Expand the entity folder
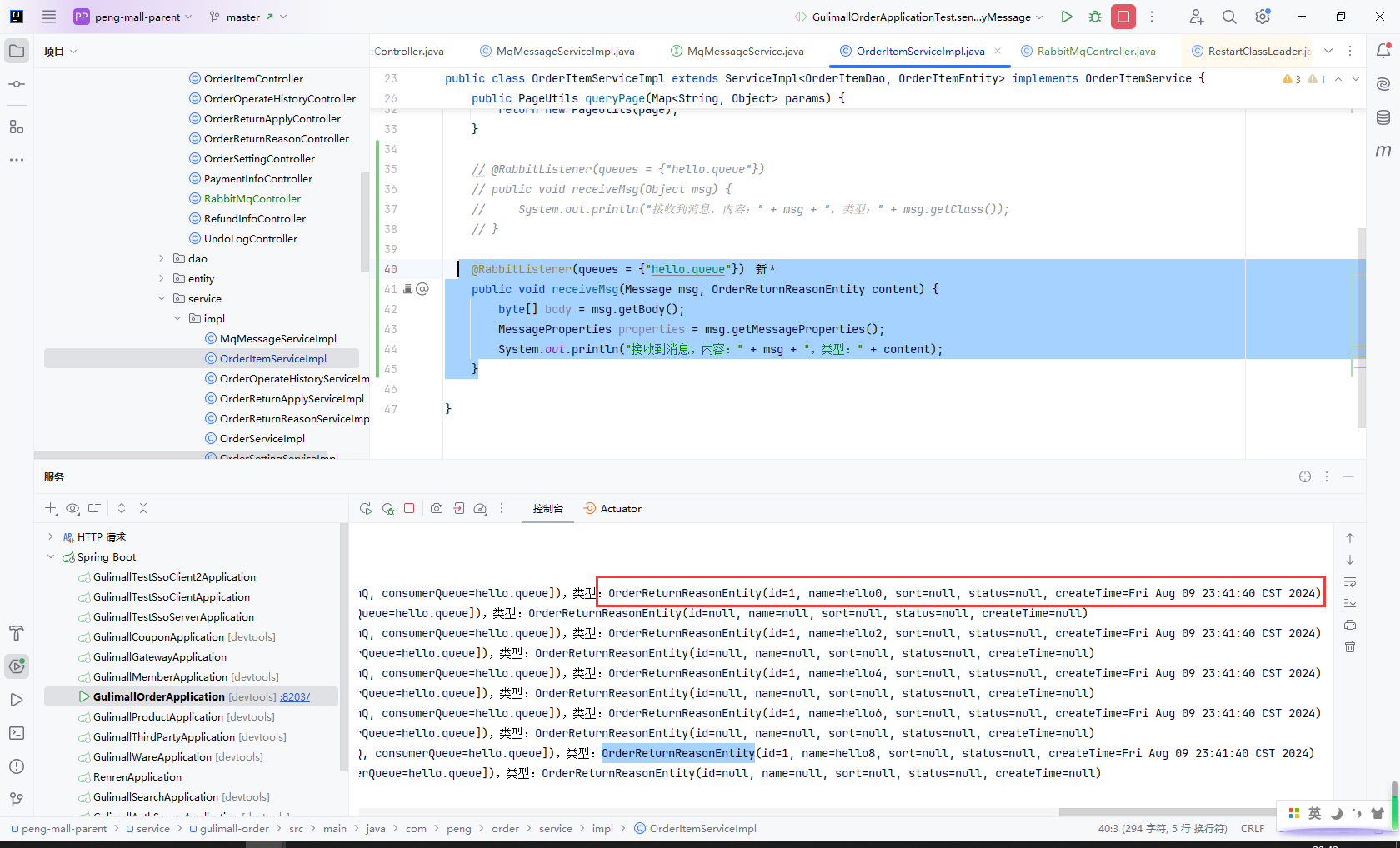Screen dimensions: 1400x848 (x=162, y=278)
